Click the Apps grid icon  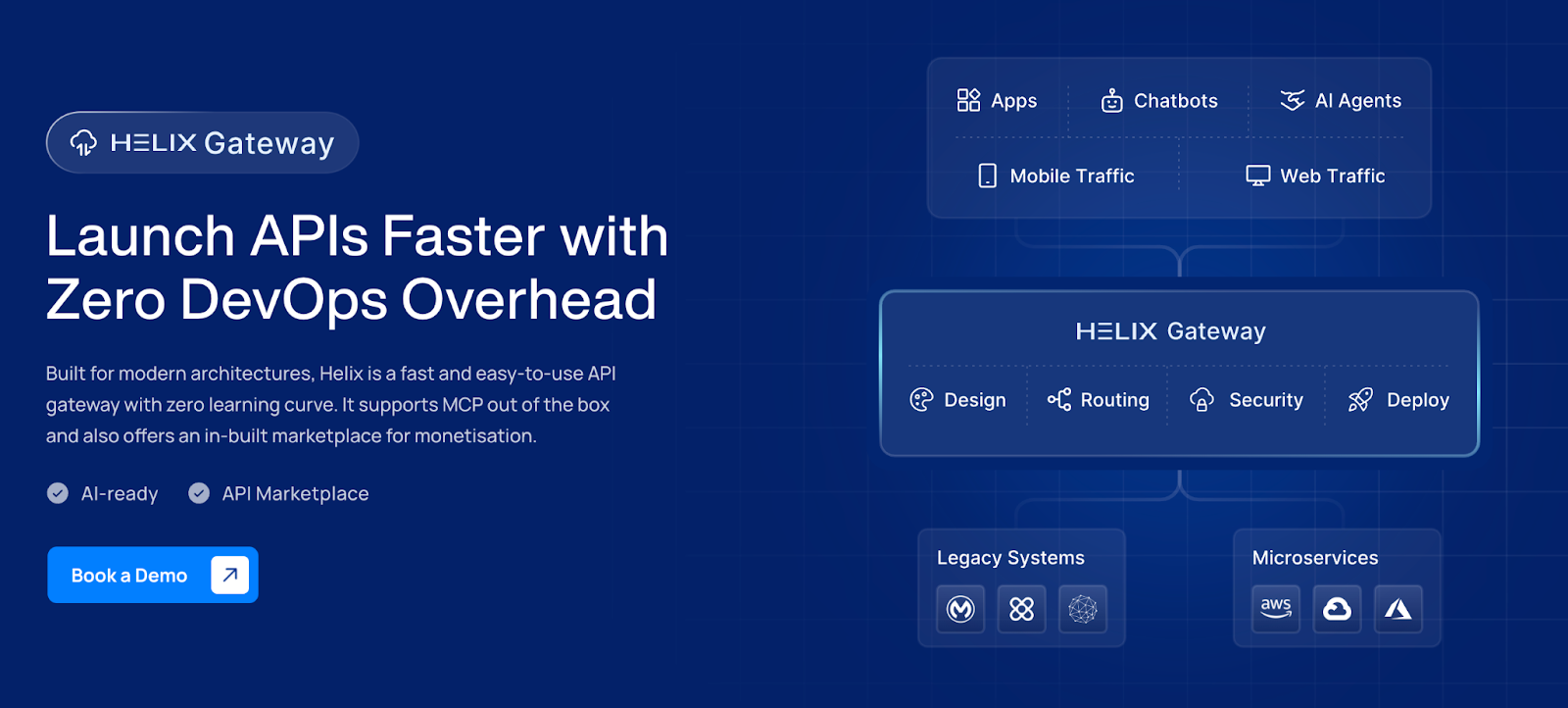[x=968, y=100]
